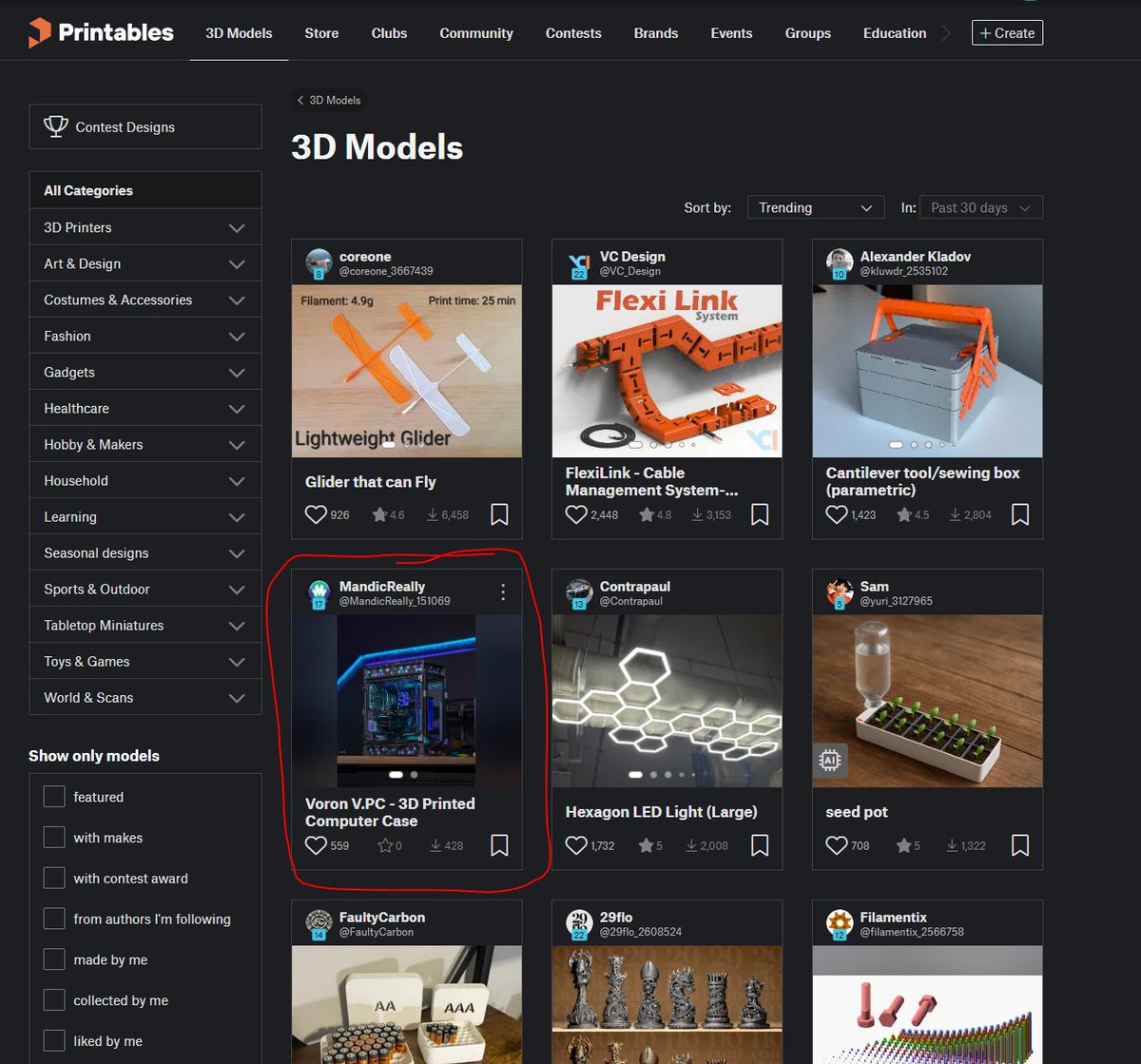Click VC Design's avatar

[579, 262]
